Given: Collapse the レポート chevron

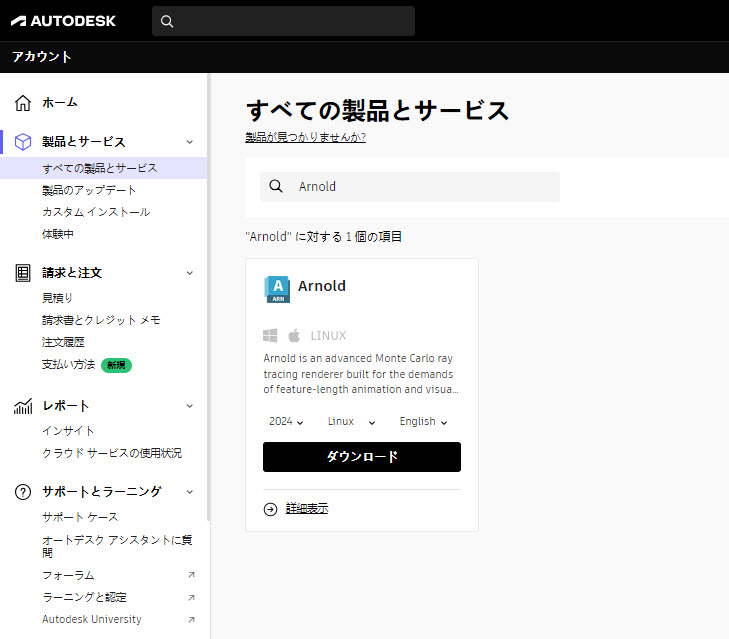Looking at the screenshot, I should coord(190,406).
